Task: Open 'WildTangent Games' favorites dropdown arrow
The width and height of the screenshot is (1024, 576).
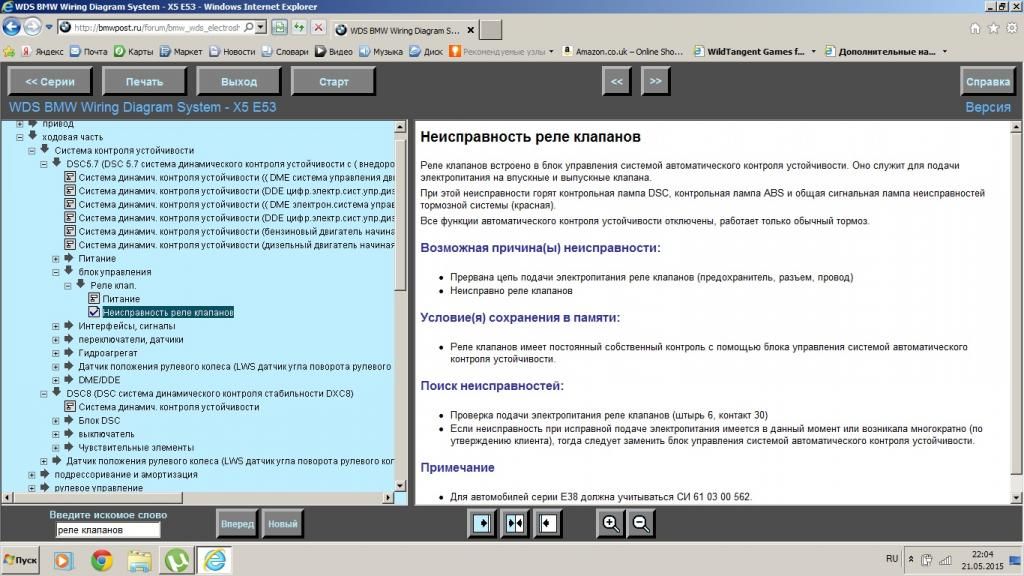Action: tap(814, 52)
